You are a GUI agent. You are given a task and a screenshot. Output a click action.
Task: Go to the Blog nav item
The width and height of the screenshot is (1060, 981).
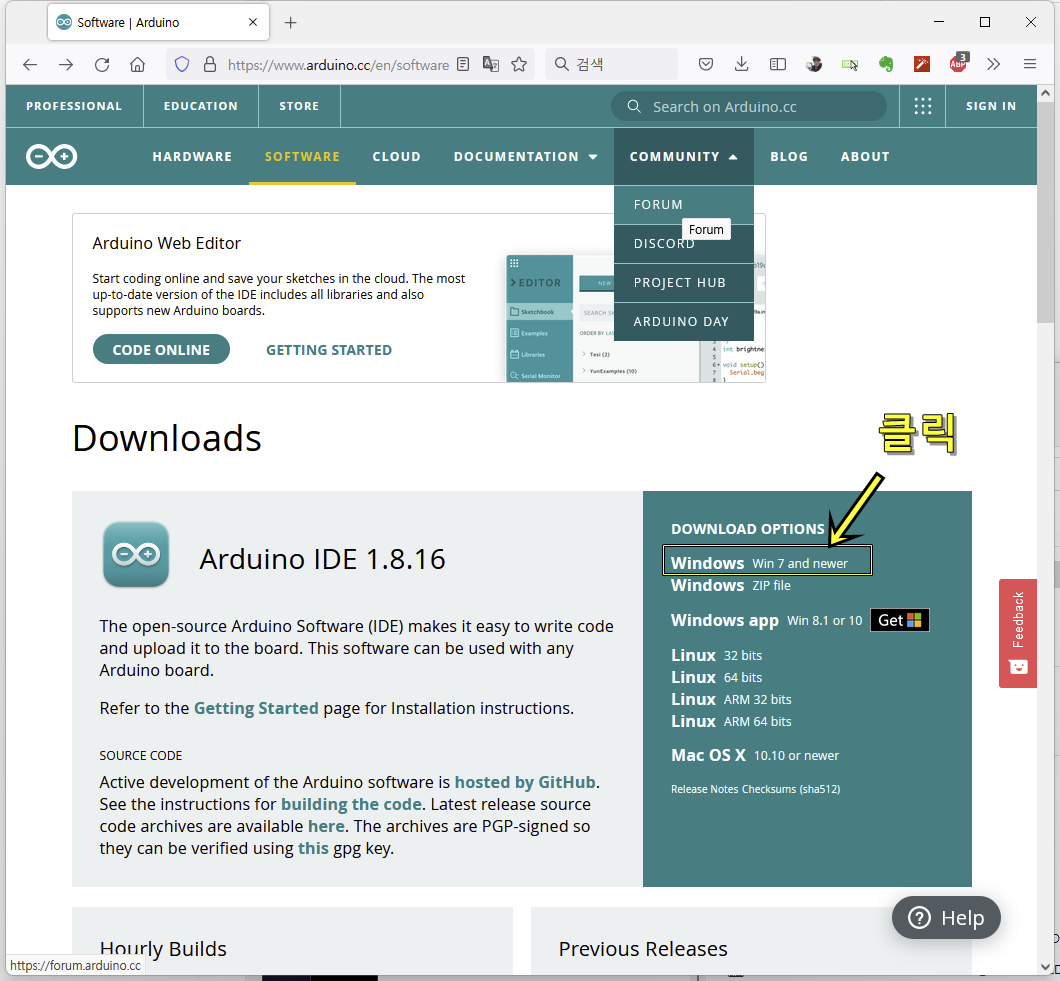pos(789,156)
